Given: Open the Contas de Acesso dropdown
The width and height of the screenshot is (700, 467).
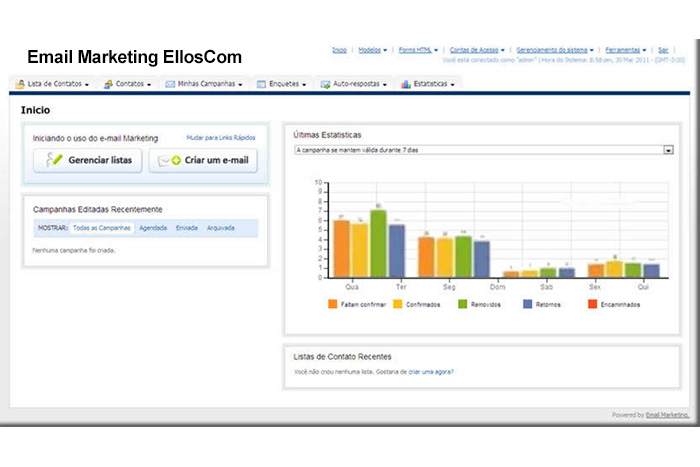Looking at the screenshot, I should click(x=476, y=49).
